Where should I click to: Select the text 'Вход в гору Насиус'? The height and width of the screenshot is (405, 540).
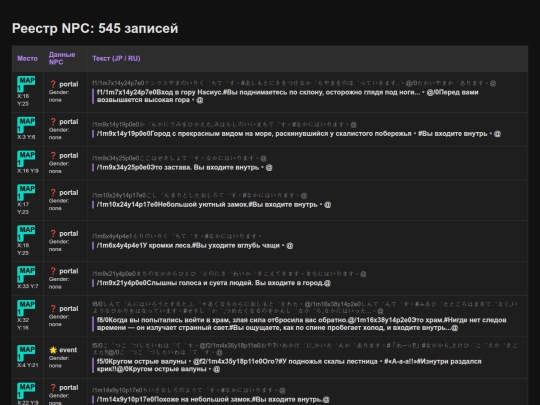[189, 92]
